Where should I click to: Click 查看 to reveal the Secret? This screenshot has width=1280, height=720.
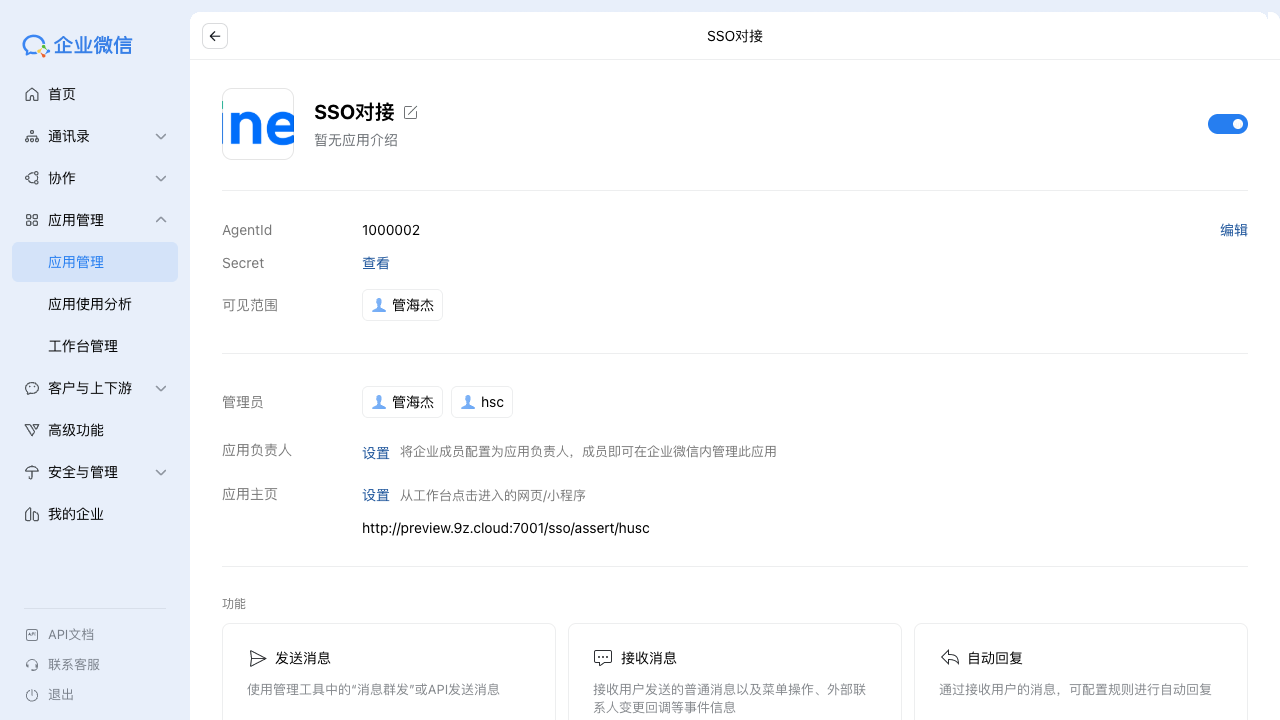376,262
